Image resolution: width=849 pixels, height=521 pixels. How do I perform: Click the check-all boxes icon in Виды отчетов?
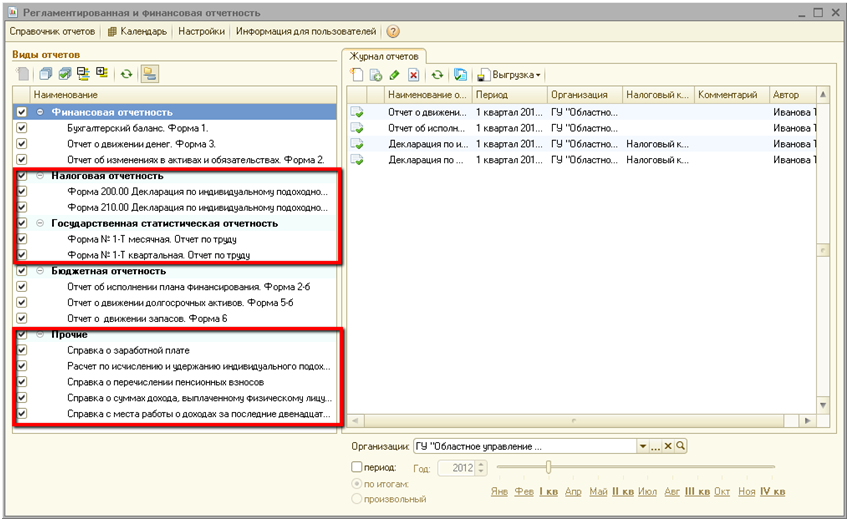(65, 73)
